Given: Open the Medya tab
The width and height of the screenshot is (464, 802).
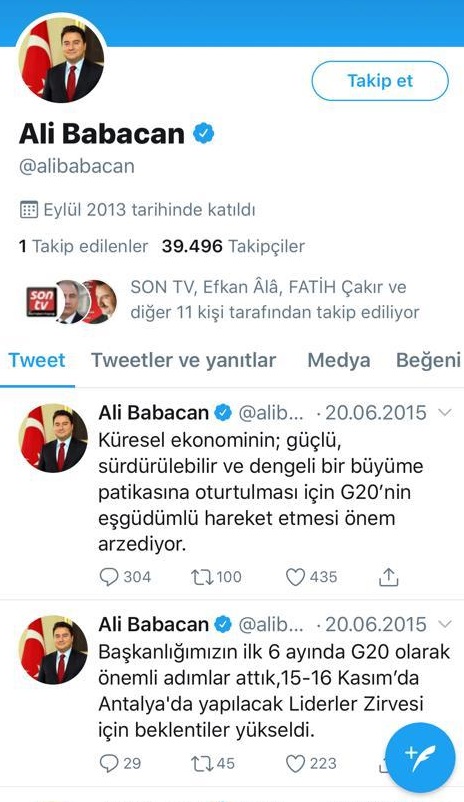Looking at the screenshot, I should (339, 360).
